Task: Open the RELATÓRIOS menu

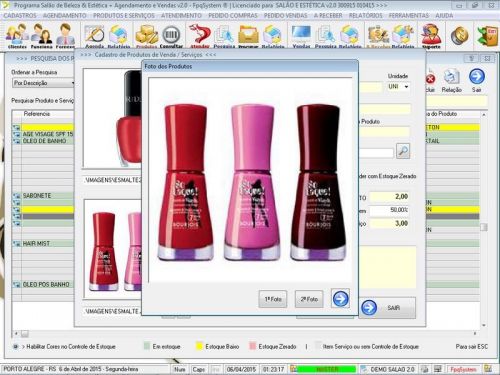Action: [x=366, y=15]
